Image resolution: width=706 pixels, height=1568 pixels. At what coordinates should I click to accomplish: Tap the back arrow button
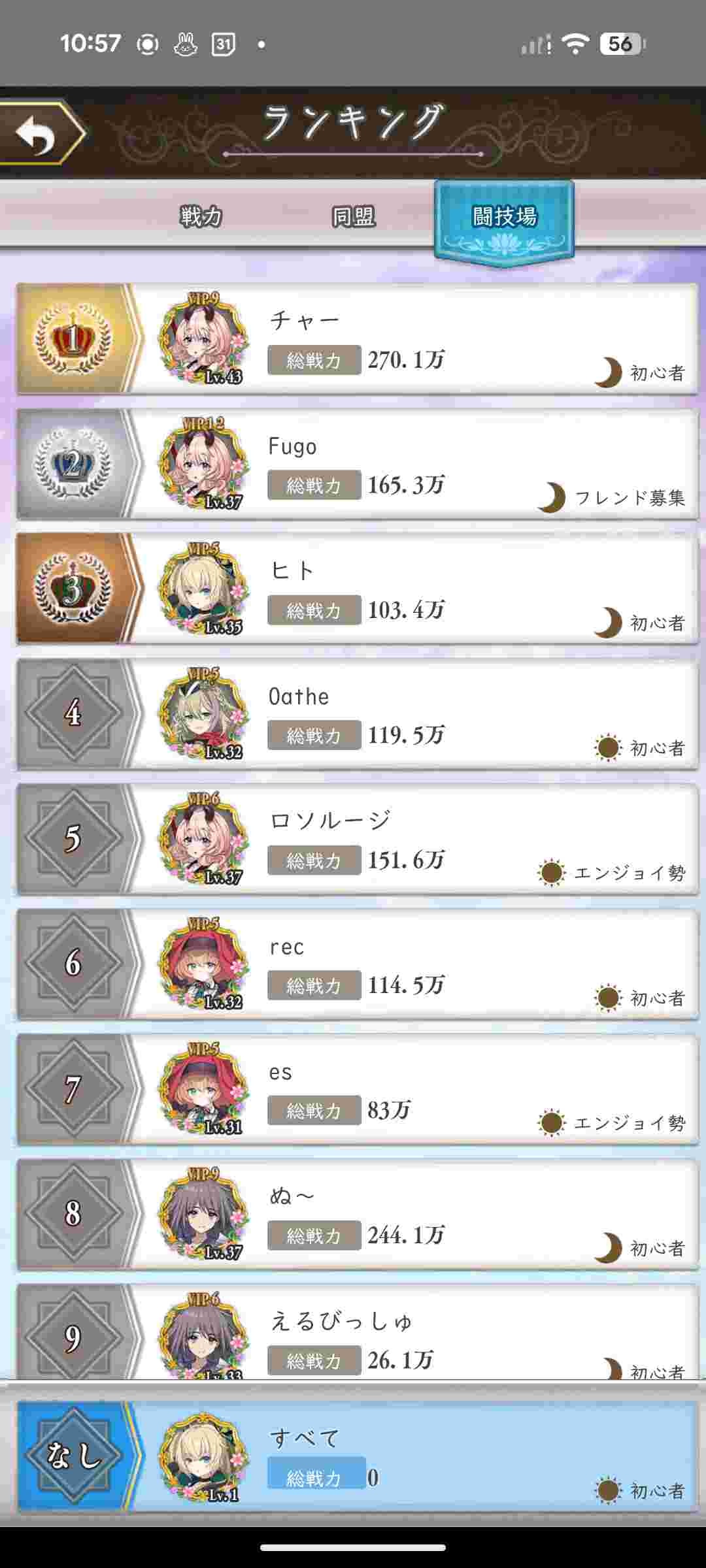[x=41, y=133]
